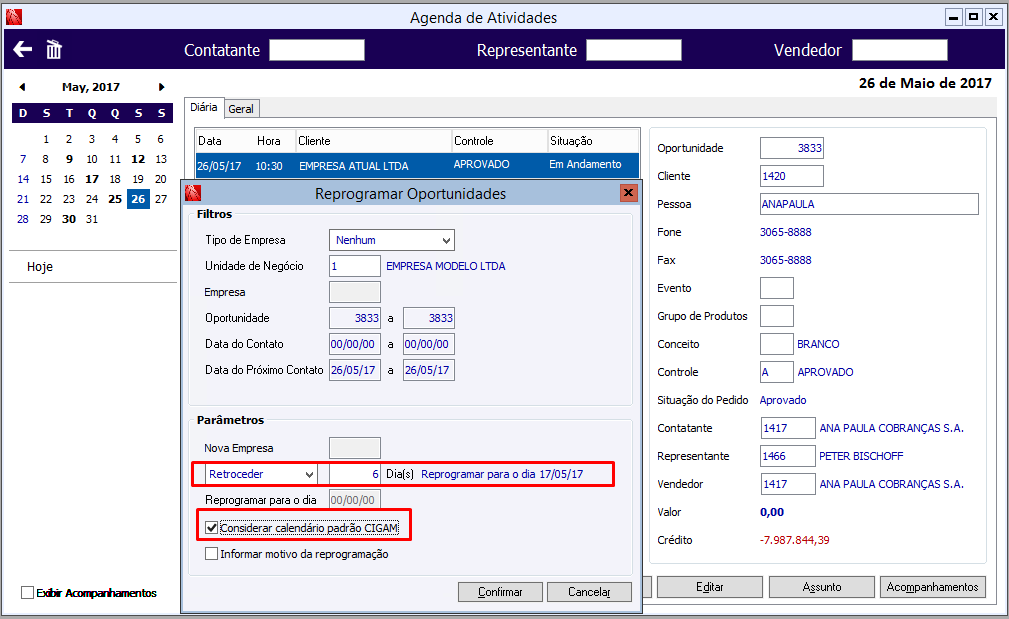Go to next month in calendar
Viewport: 1009px width, 619px height.
pyautogui.click(x=162, y=87)
